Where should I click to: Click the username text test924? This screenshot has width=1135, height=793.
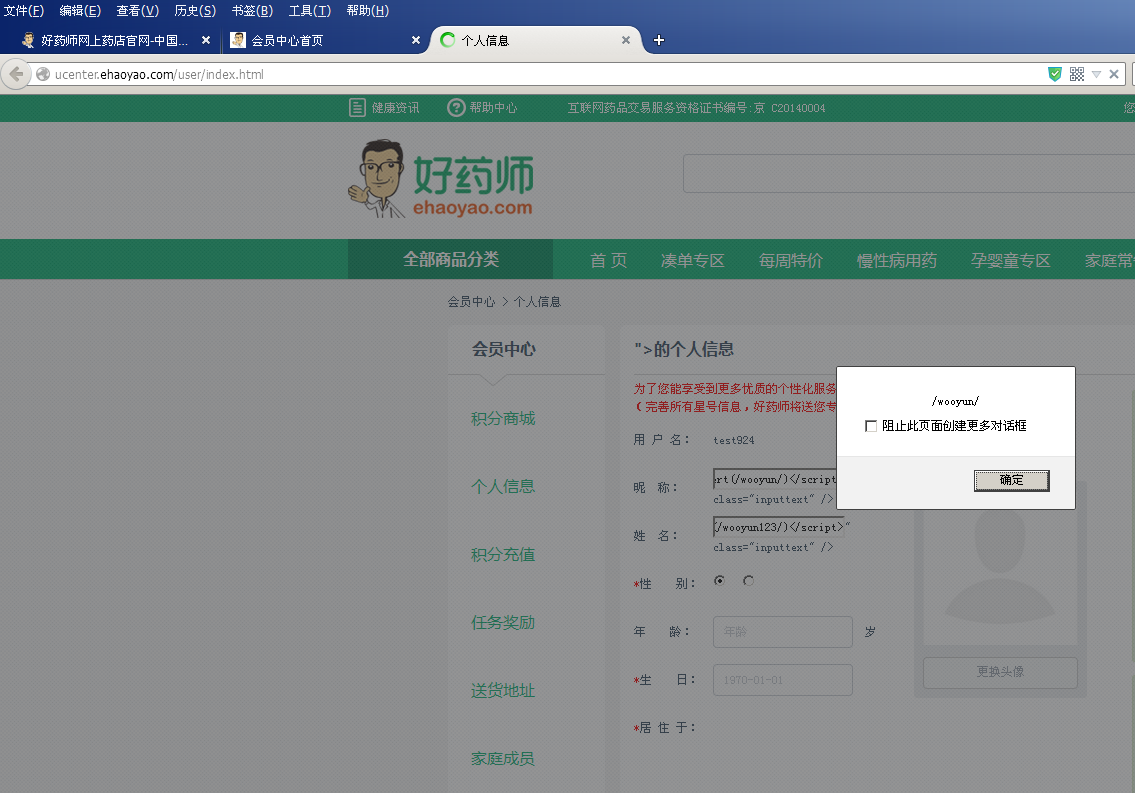coord(733,440)
